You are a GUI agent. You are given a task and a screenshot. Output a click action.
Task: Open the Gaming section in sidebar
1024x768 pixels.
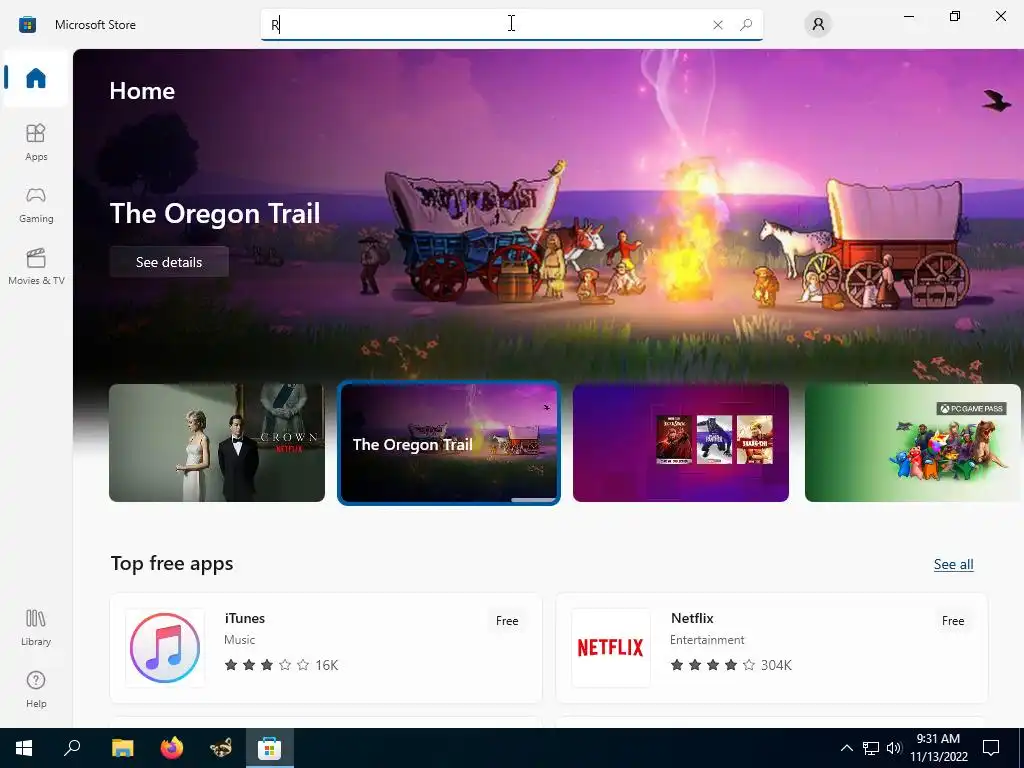point(36,204)
